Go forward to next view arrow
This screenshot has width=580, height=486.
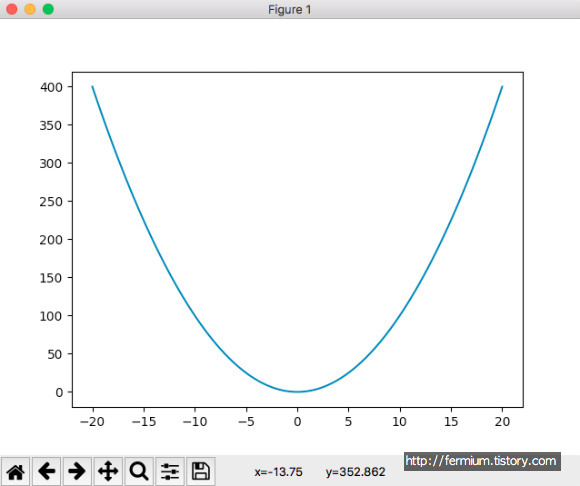pyautogui.click(x=77, y=471)
